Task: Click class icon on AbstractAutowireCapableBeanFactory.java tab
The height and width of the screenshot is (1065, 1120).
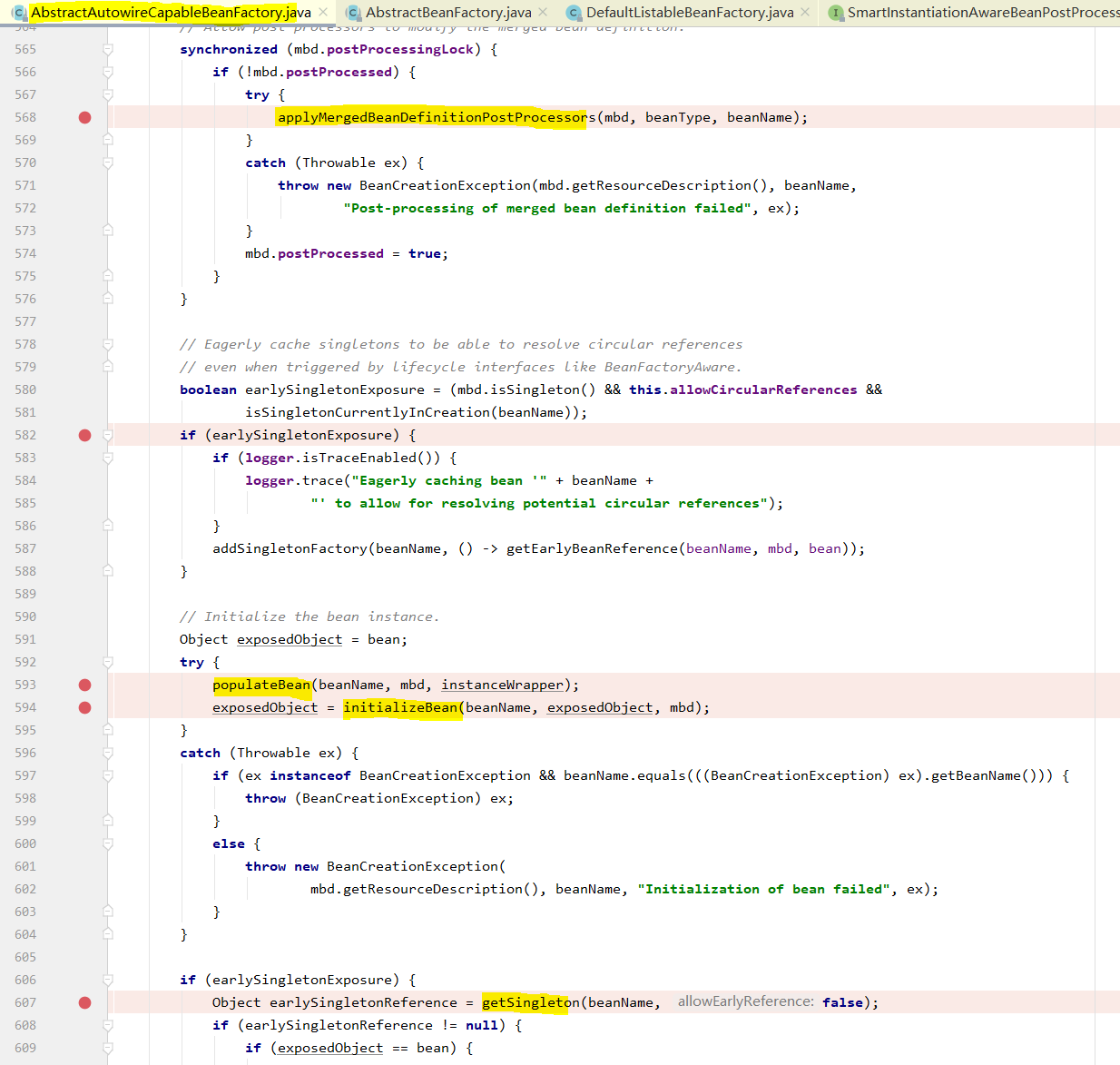Action: pyautogui.click(x=19, y=13)
